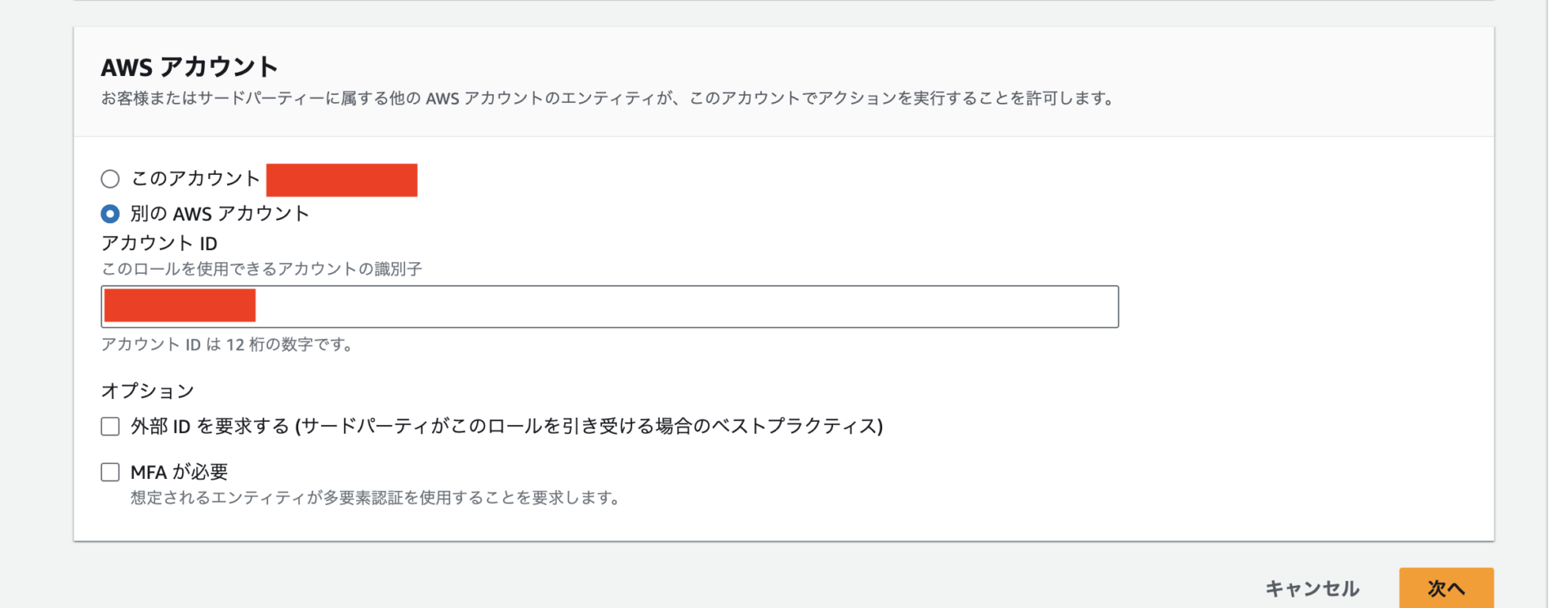Enable the 外部 ID を要求する checkbox
Screen dimensions: 1568x608
(x=110, y=427)
